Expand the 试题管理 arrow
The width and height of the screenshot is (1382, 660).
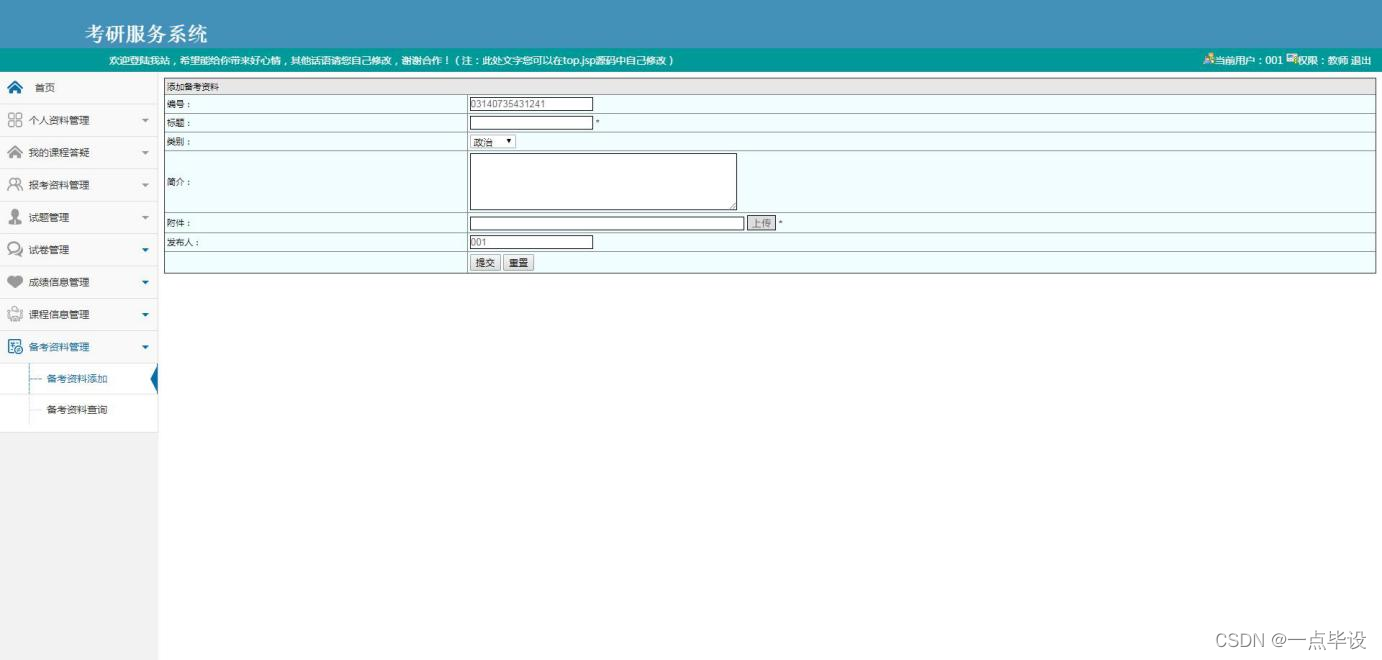click(x=145, y=218)
